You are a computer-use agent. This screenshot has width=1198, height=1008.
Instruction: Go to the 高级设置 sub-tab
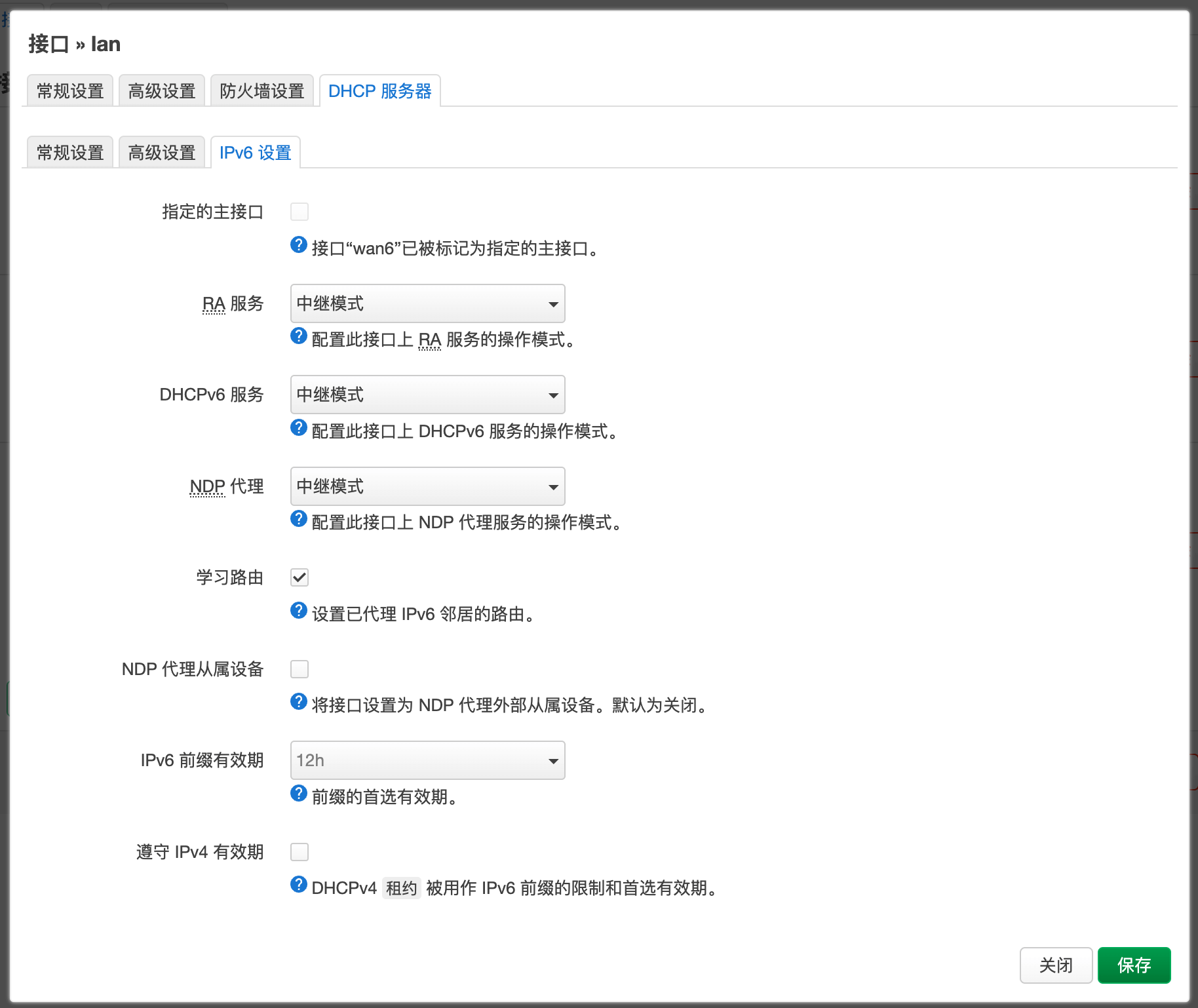[x=161, y=152]
